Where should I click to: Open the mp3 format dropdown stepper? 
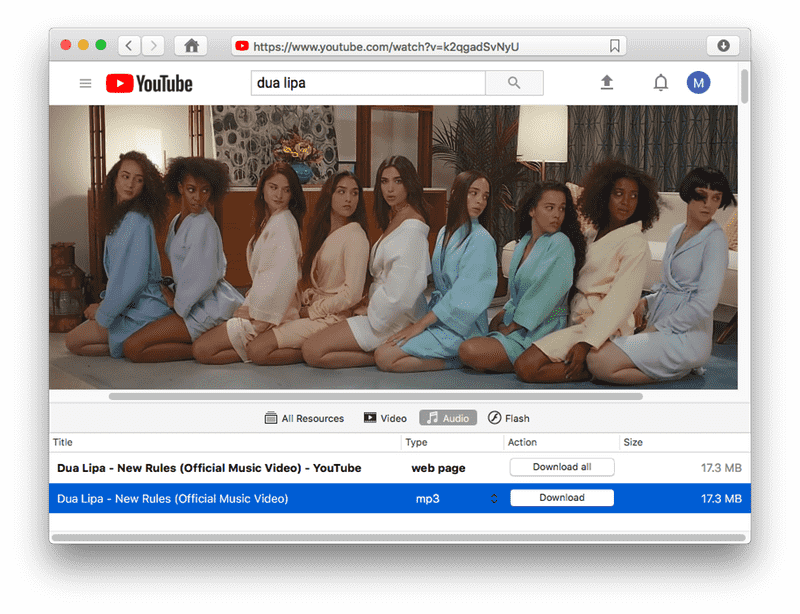point(494,499)
